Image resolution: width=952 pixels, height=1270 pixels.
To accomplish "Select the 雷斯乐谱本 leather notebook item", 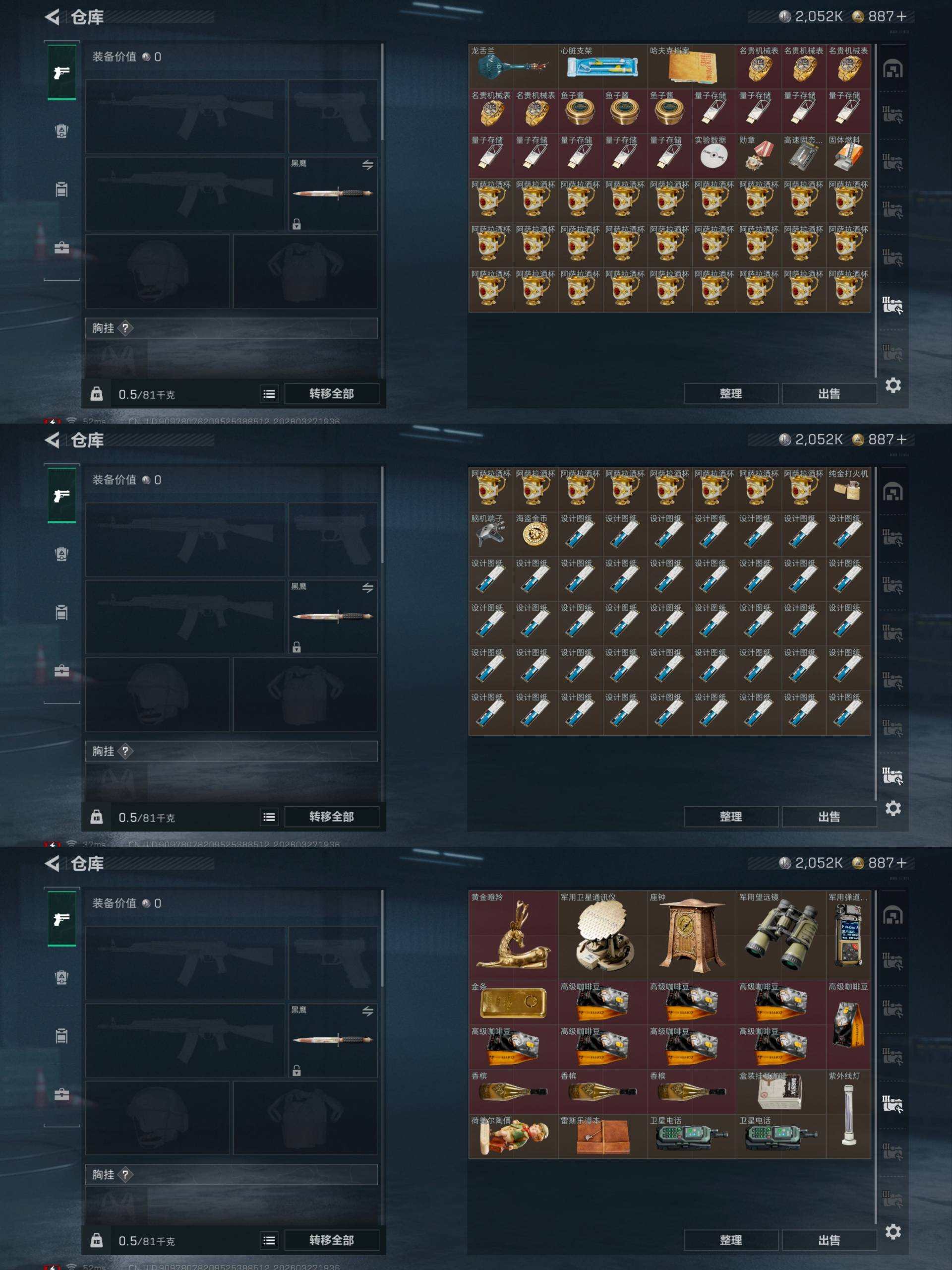I will 602,1136.
